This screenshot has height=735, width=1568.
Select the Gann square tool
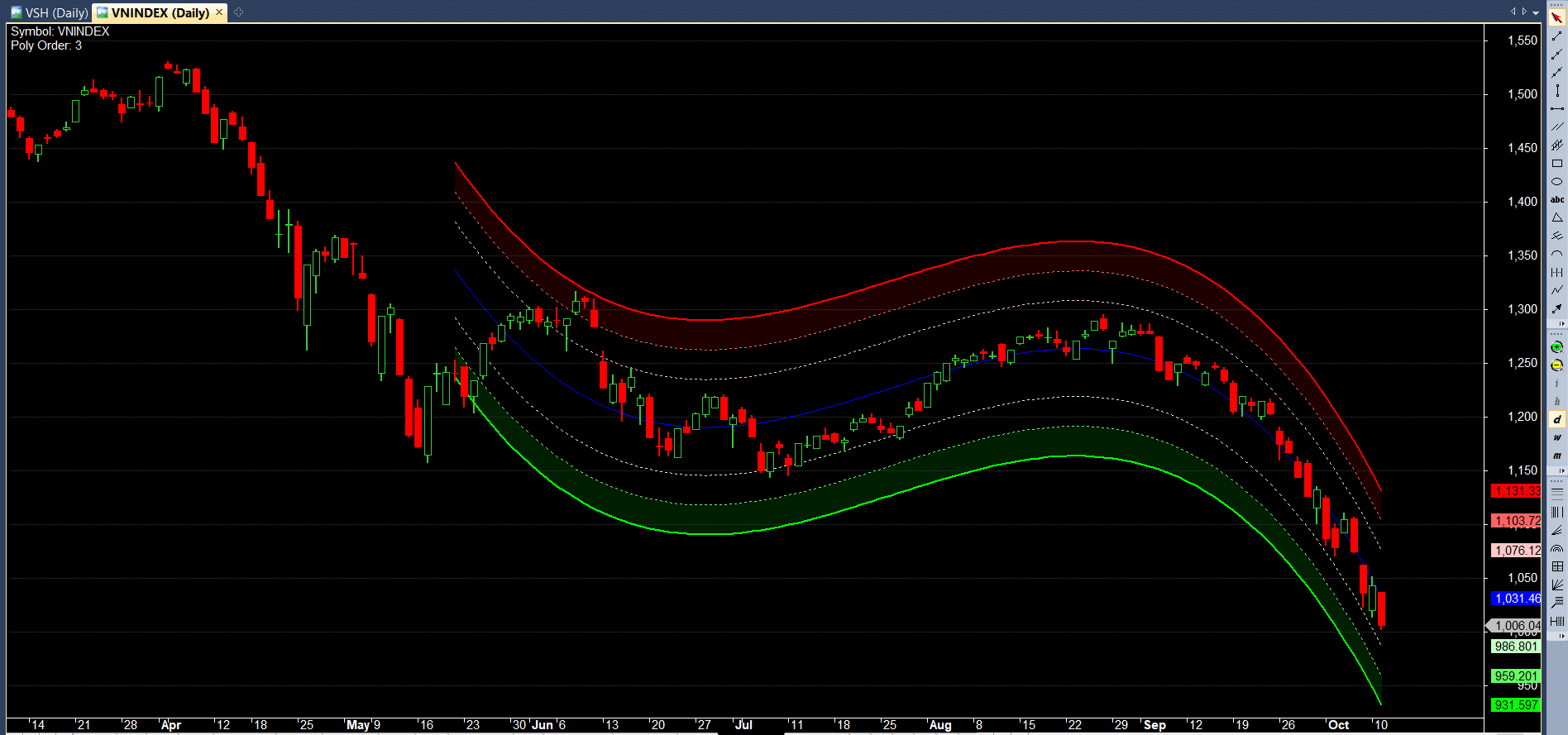[1556, 566]
